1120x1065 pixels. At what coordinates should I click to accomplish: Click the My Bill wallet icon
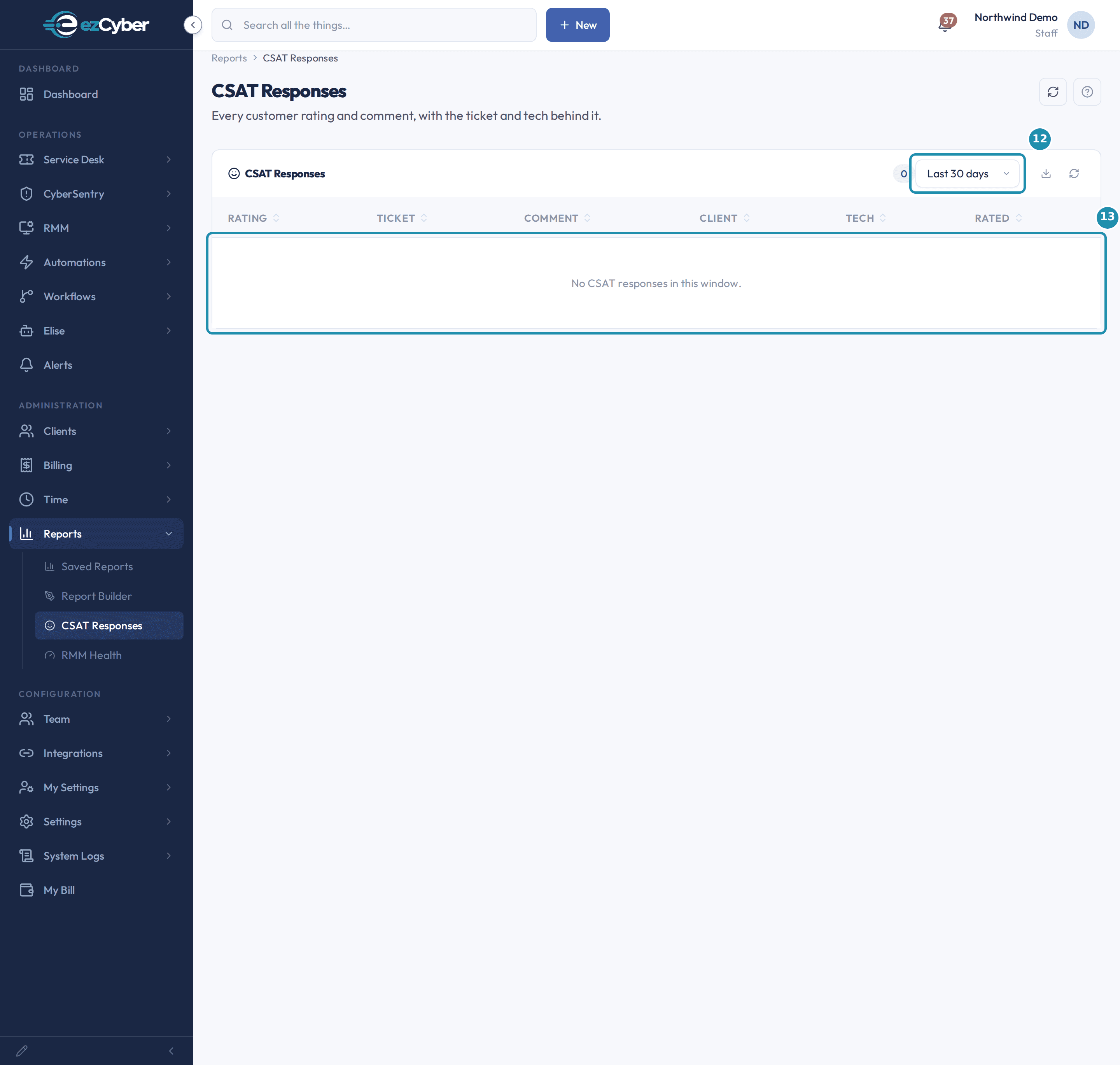click(26, 890)
